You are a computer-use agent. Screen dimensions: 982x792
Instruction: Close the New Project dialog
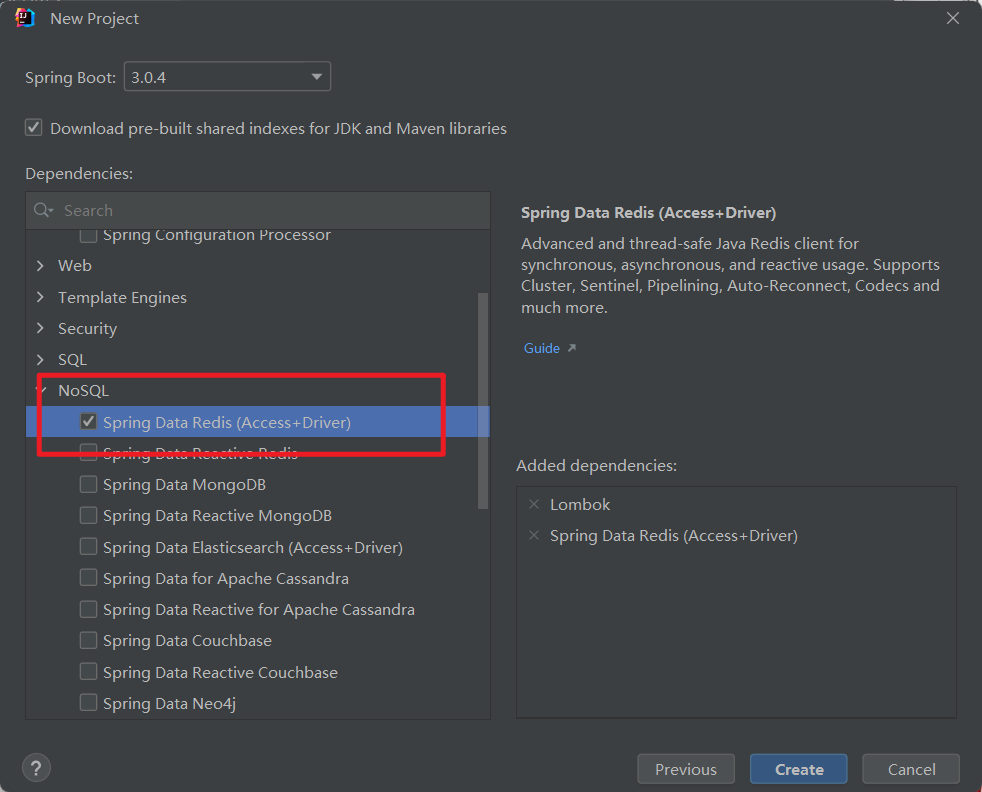[953, 18]
